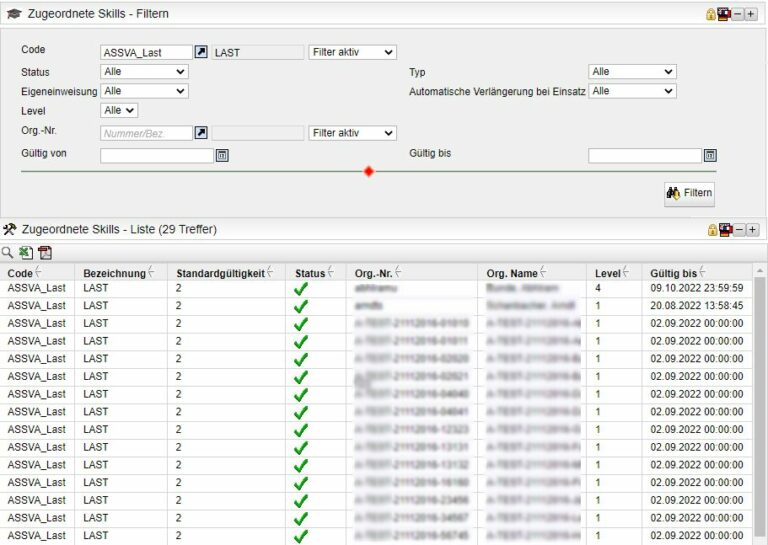Click into the Gültig von date field
The height and width of the screenshot is (545, 768).
[157, 155]
